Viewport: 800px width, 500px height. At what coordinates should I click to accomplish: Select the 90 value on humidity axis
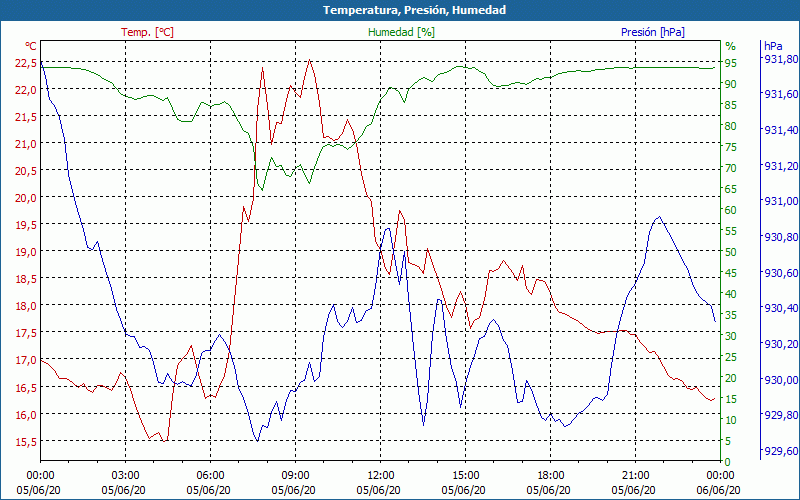coord(731,84)
